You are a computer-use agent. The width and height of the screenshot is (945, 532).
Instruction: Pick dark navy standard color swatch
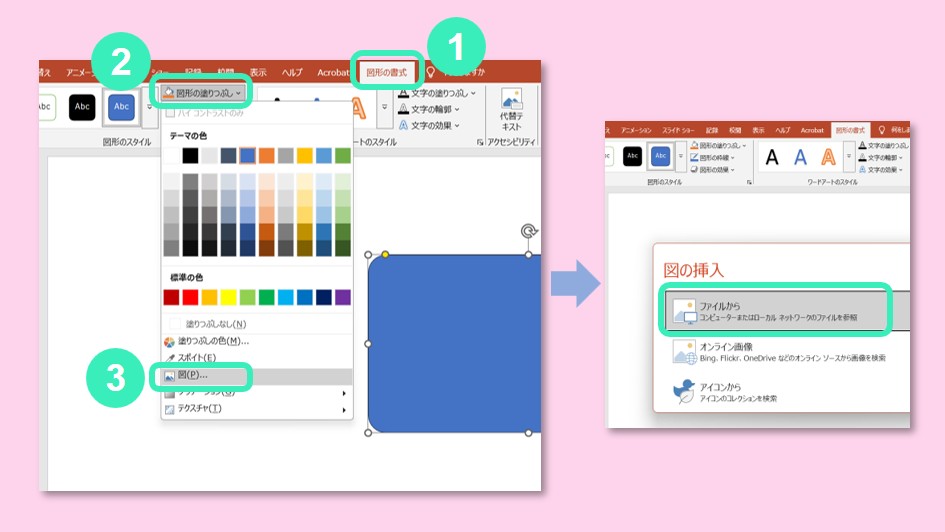pyautogui.click(x=324, y=297)
